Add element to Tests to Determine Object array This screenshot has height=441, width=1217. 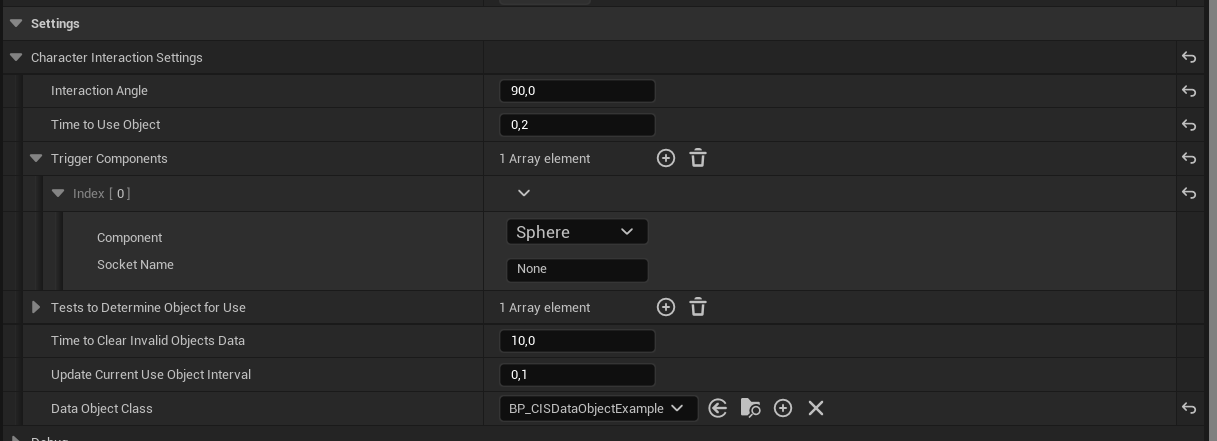click(665, 307)
